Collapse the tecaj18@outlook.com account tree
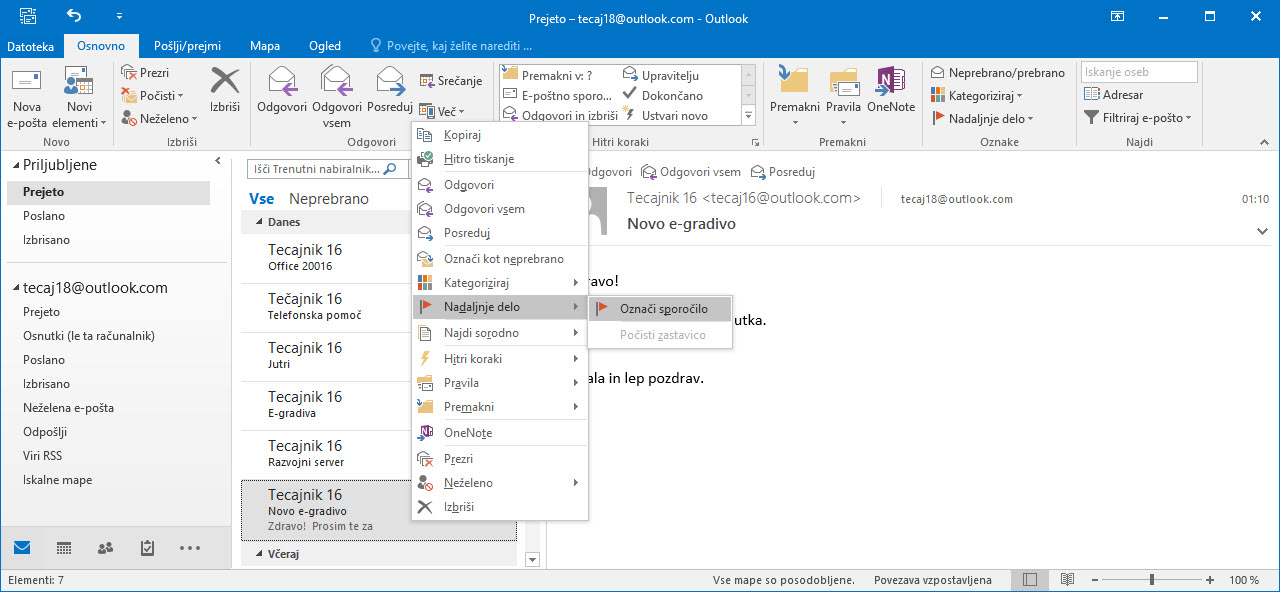The width and height of the screenshot is (1280, 592). pos(17,289)
